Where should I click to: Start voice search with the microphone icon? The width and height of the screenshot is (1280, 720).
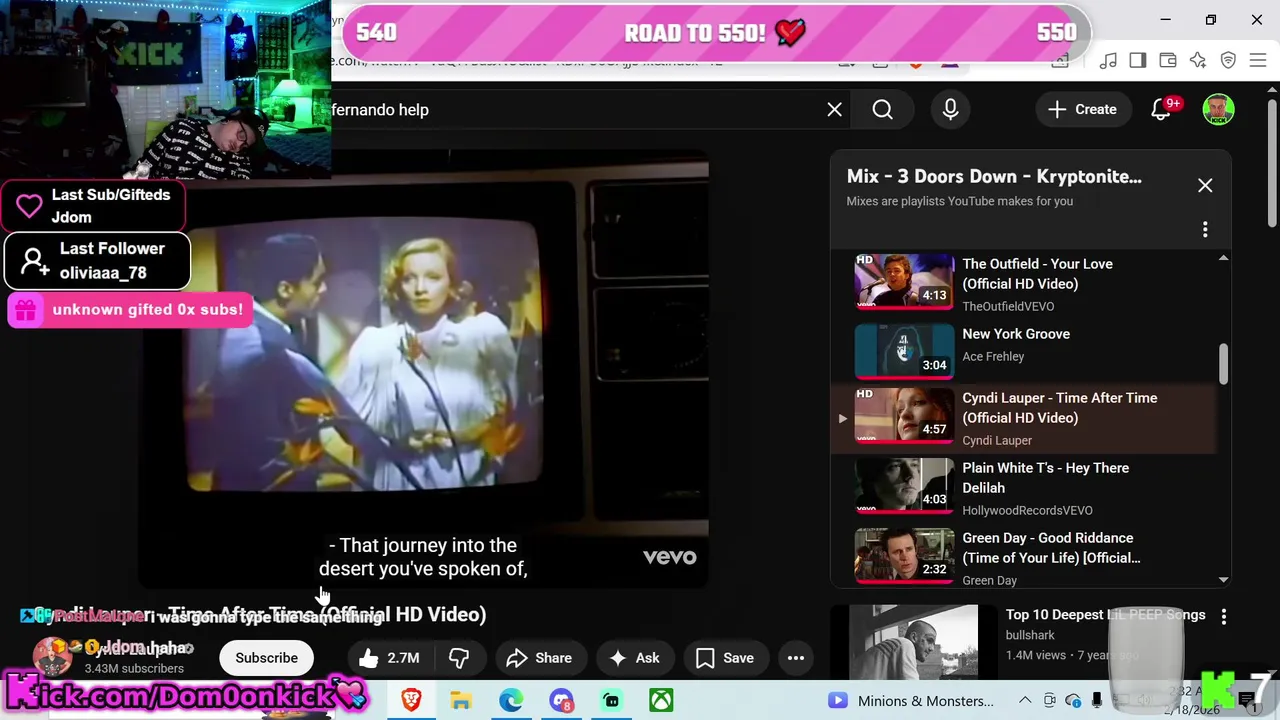tap(950, 110)
